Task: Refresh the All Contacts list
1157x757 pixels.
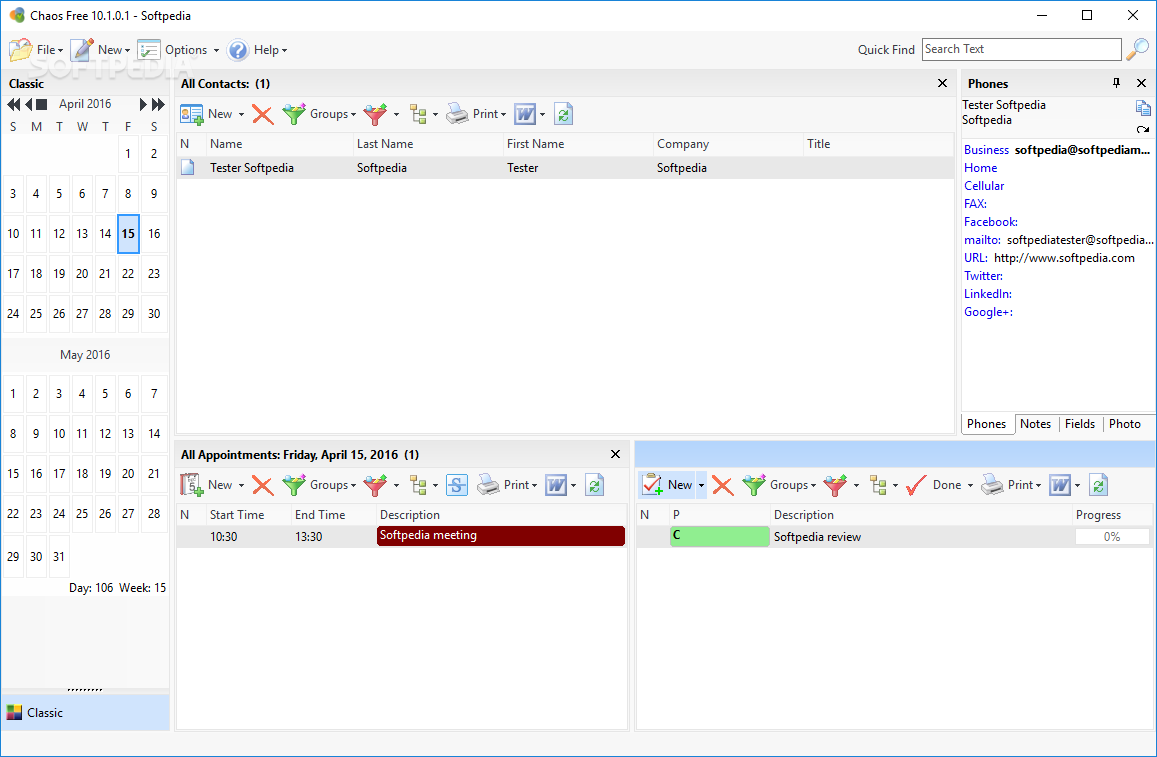Action: click(564, 114)
